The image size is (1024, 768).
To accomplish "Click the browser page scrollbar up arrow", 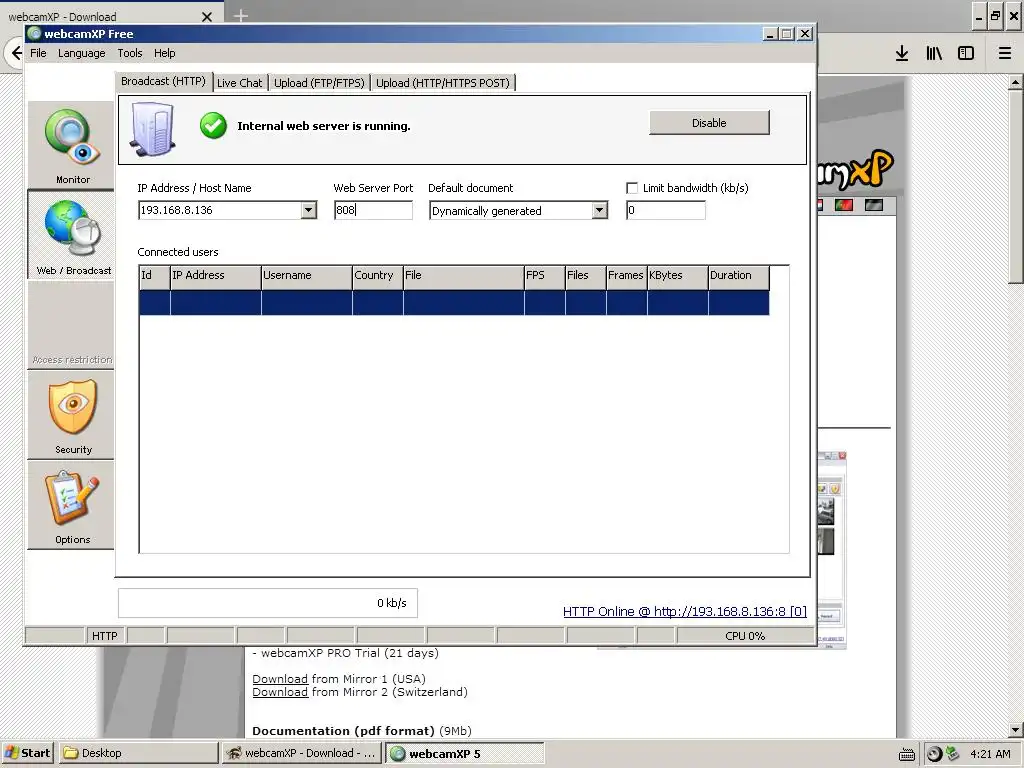I will (x=1015, y=82).
